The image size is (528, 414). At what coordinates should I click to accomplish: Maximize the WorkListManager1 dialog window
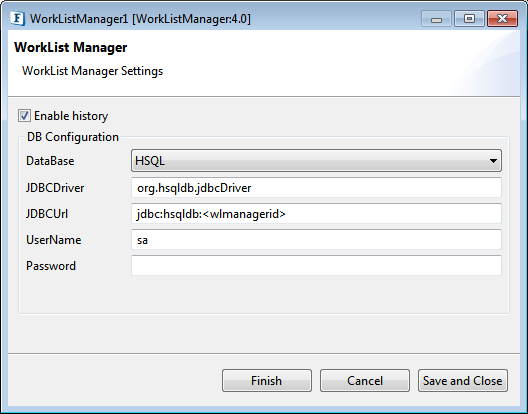coord(469,19)
